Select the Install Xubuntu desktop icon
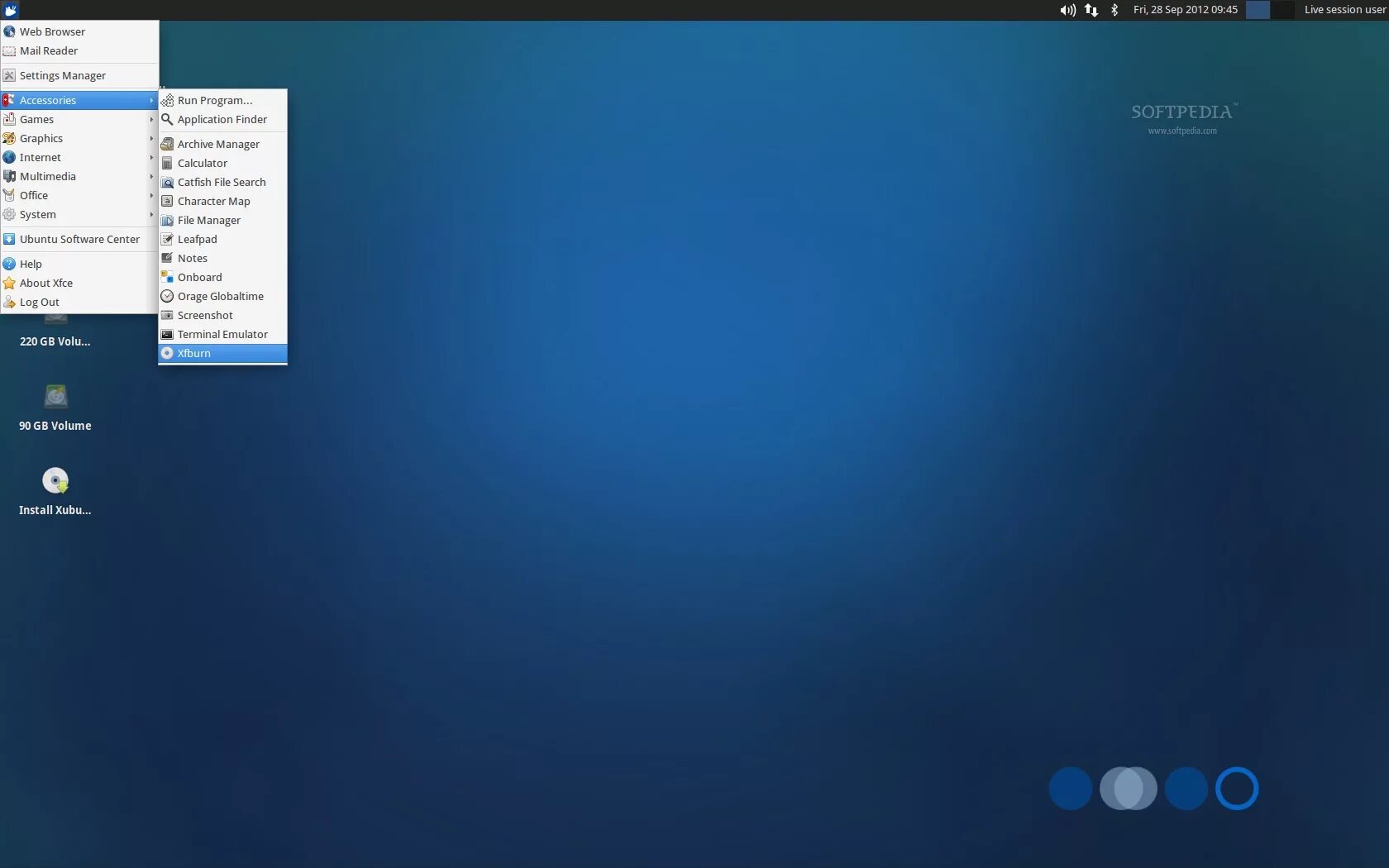The image size is (1389, 868). pos(55,481)
